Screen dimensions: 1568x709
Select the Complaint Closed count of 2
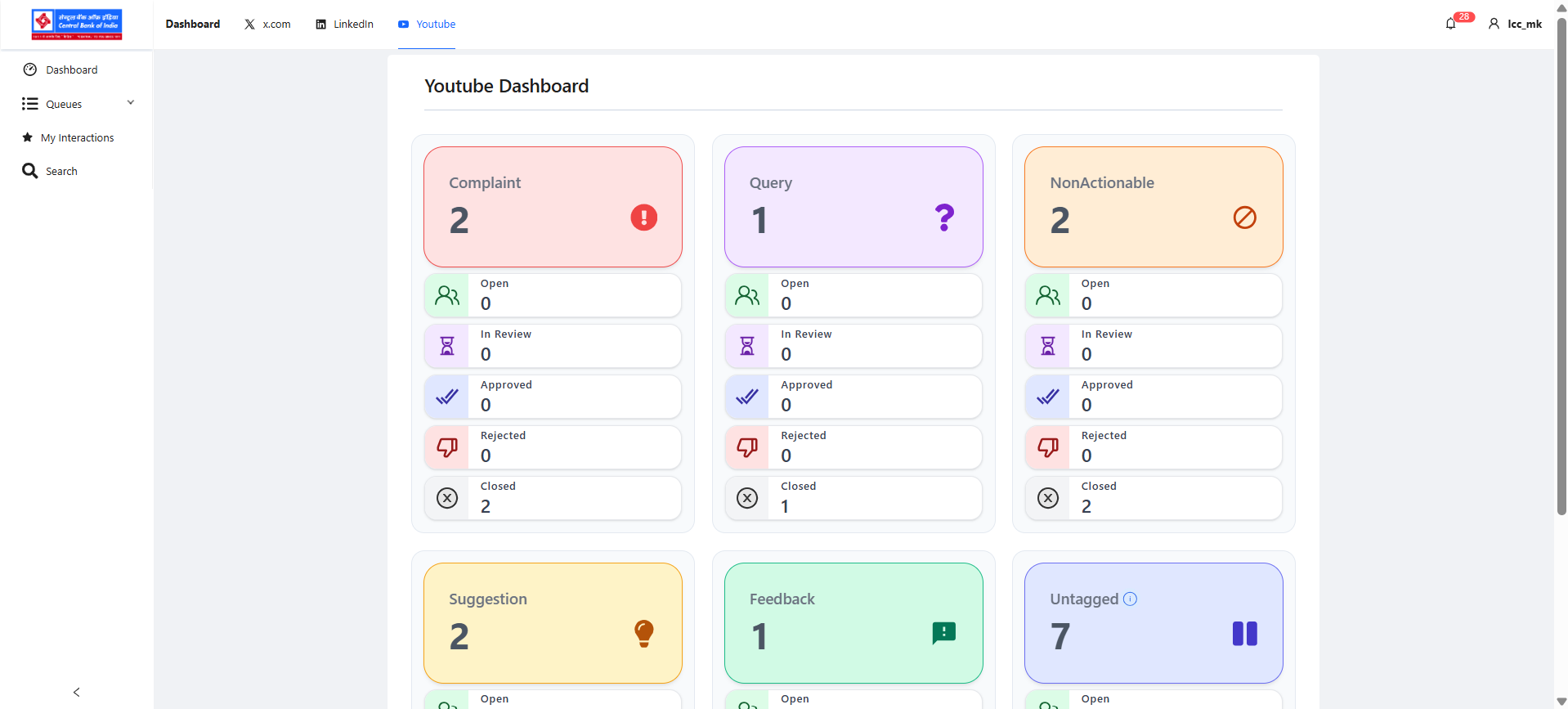(486, 506)
